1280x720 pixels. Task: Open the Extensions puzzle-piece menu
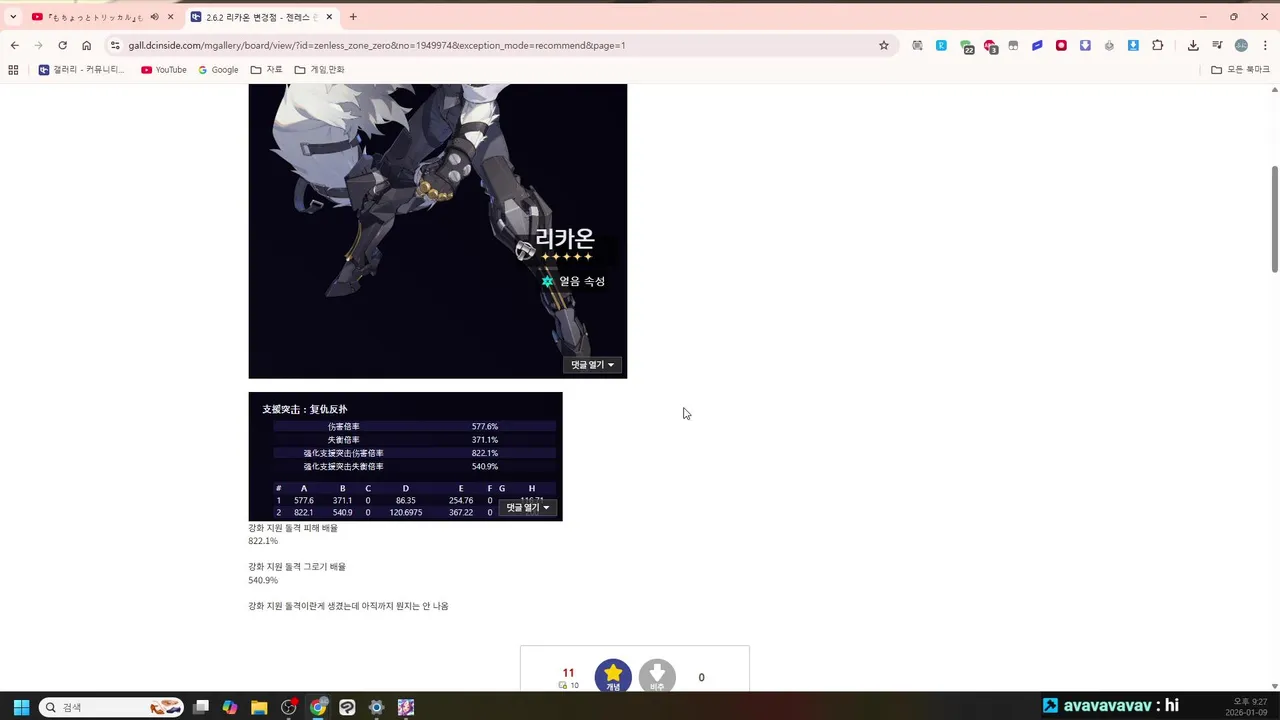(1158, 45)
